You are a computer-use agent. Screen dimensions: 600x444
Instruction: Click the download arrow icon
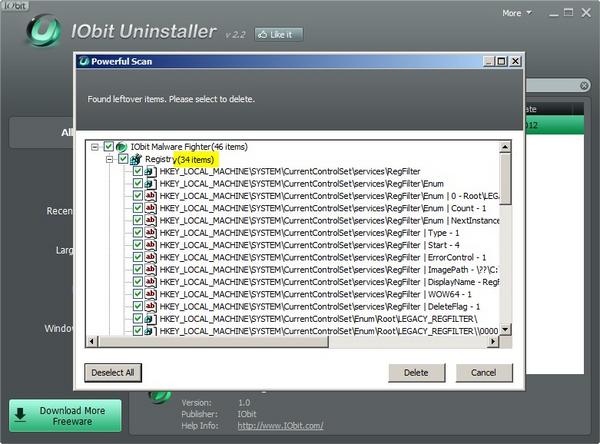click(20, 415)
